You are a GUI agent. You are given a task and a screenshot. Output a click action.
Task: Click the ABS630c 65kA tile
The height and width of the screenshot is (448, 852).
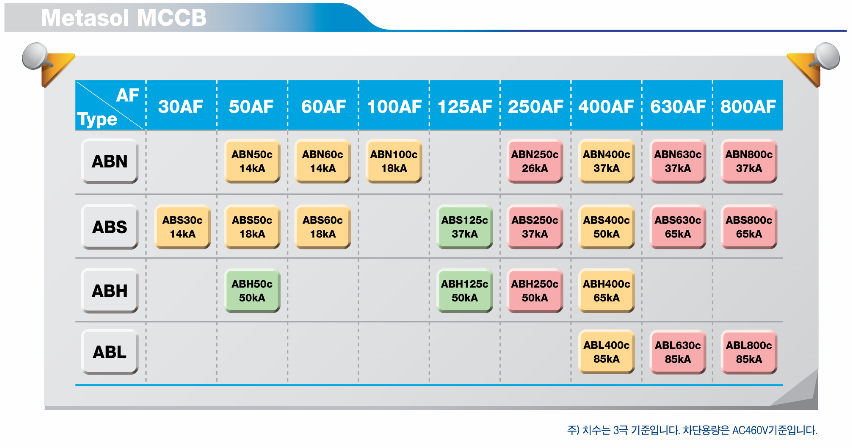(678, 227)
